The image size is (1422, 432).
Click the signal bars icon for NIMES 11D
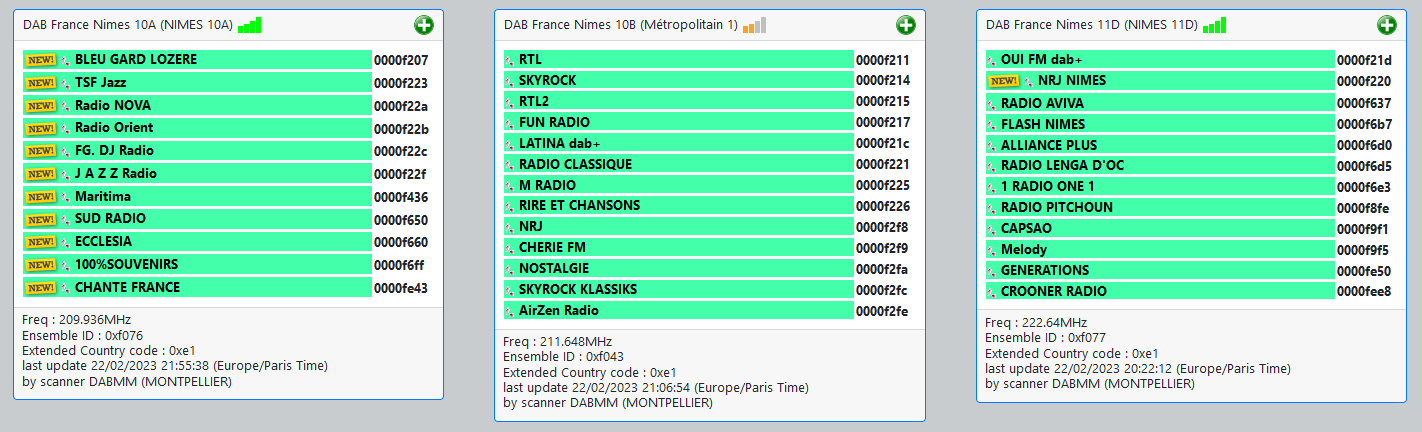(x=1214, y=25)
